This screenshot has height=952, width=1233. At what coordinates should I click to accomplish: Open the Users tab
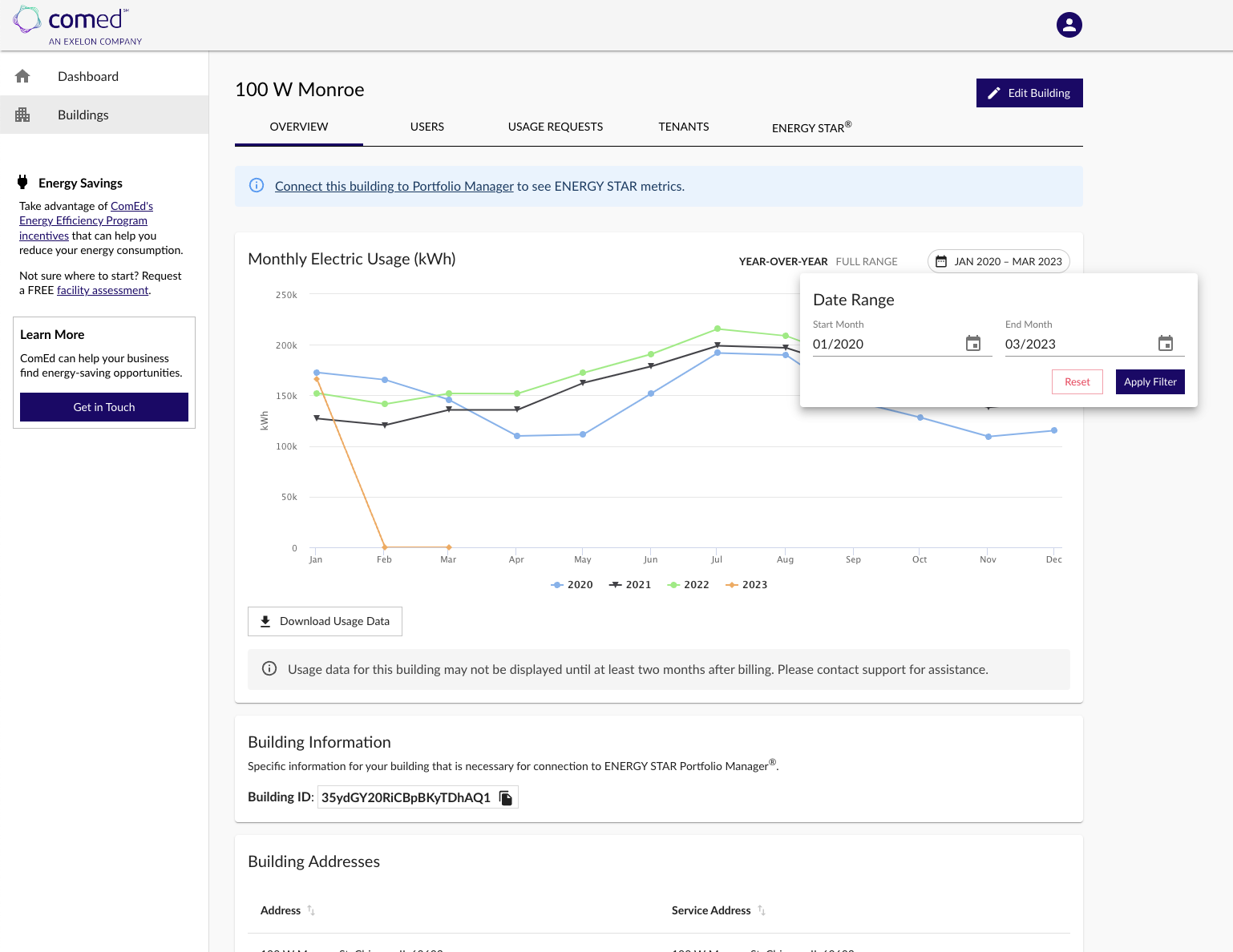tap(427, 127)
